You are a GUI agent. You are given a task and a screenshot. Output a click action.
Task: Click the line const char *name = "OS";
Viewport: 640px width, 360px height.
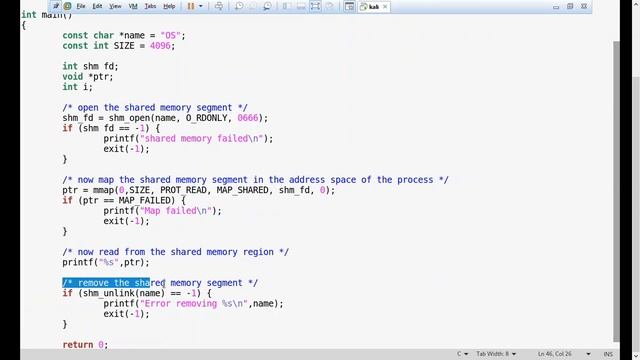coord(124,36)
